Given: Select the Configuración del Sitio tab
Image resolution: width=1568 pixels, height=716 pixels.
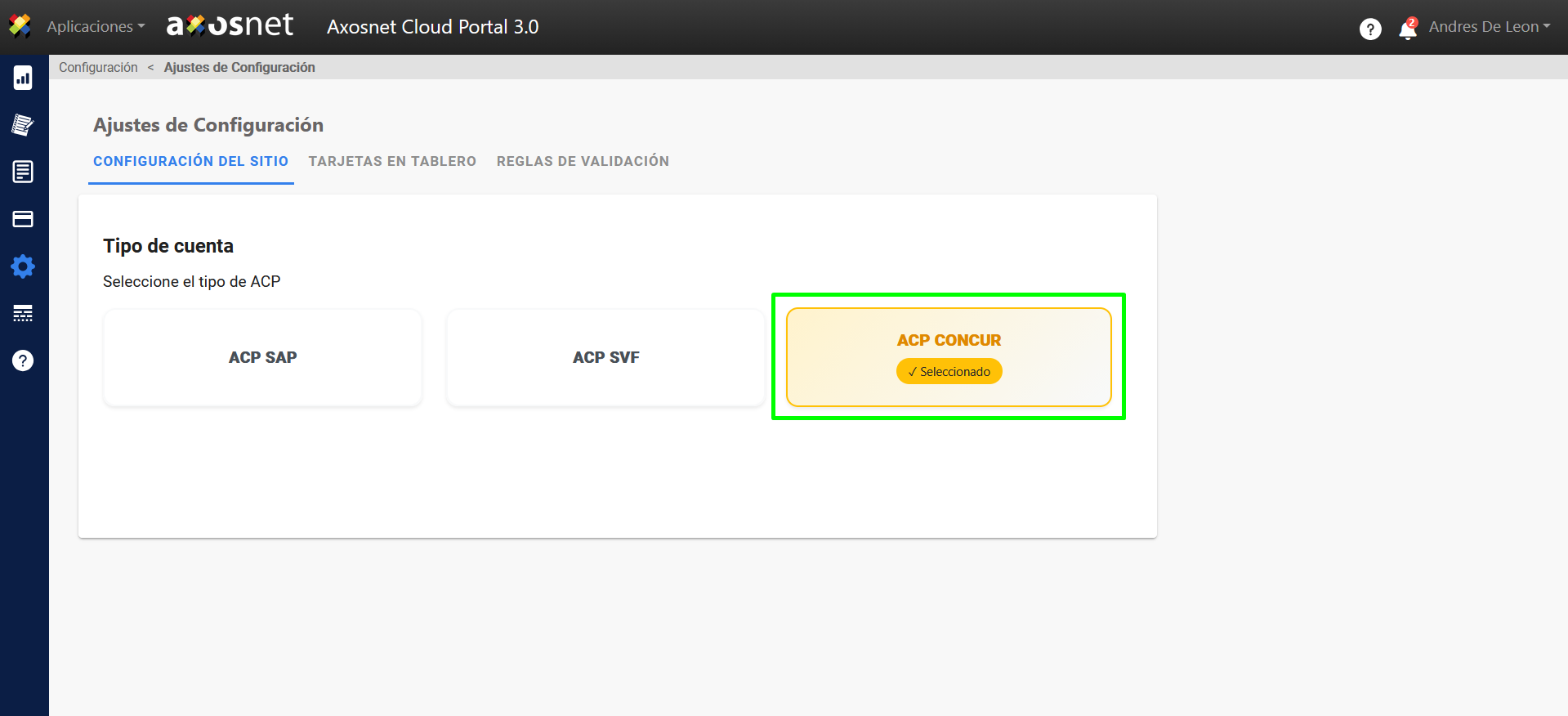Looking at the screenshot, I should (190, 161).
